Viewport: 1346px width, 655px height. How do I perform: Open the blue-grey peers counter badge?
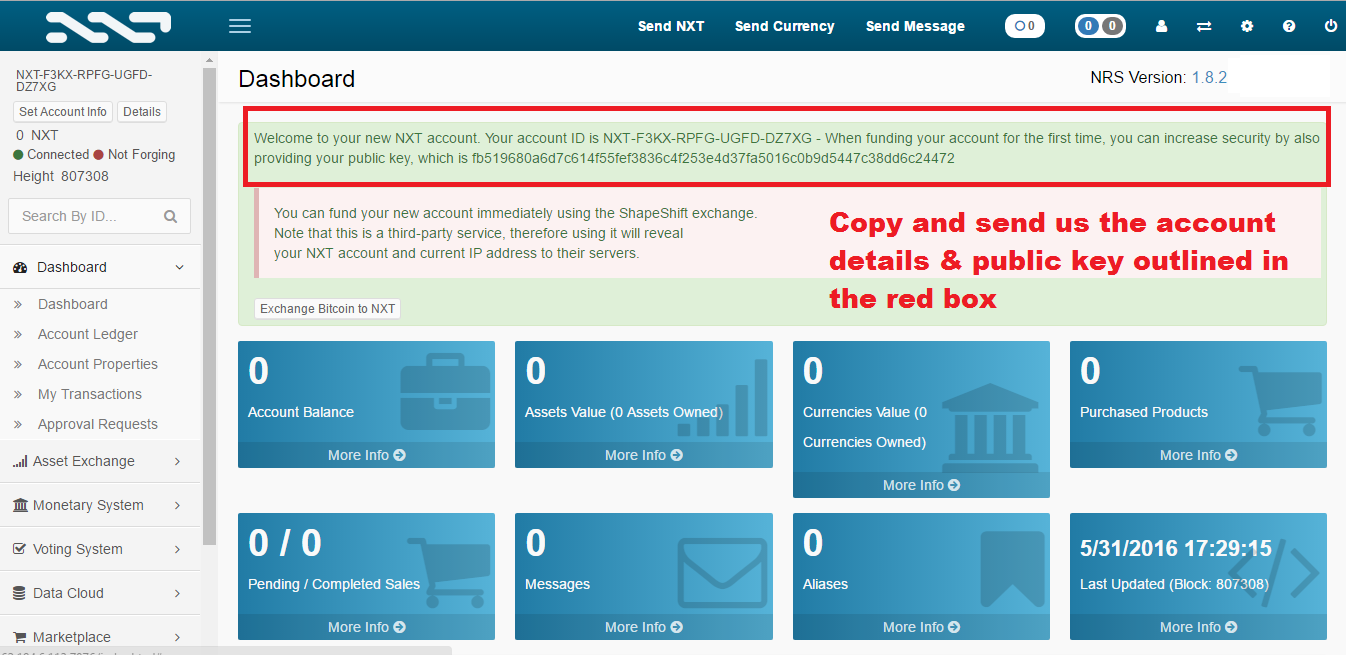pos(1100,26)
